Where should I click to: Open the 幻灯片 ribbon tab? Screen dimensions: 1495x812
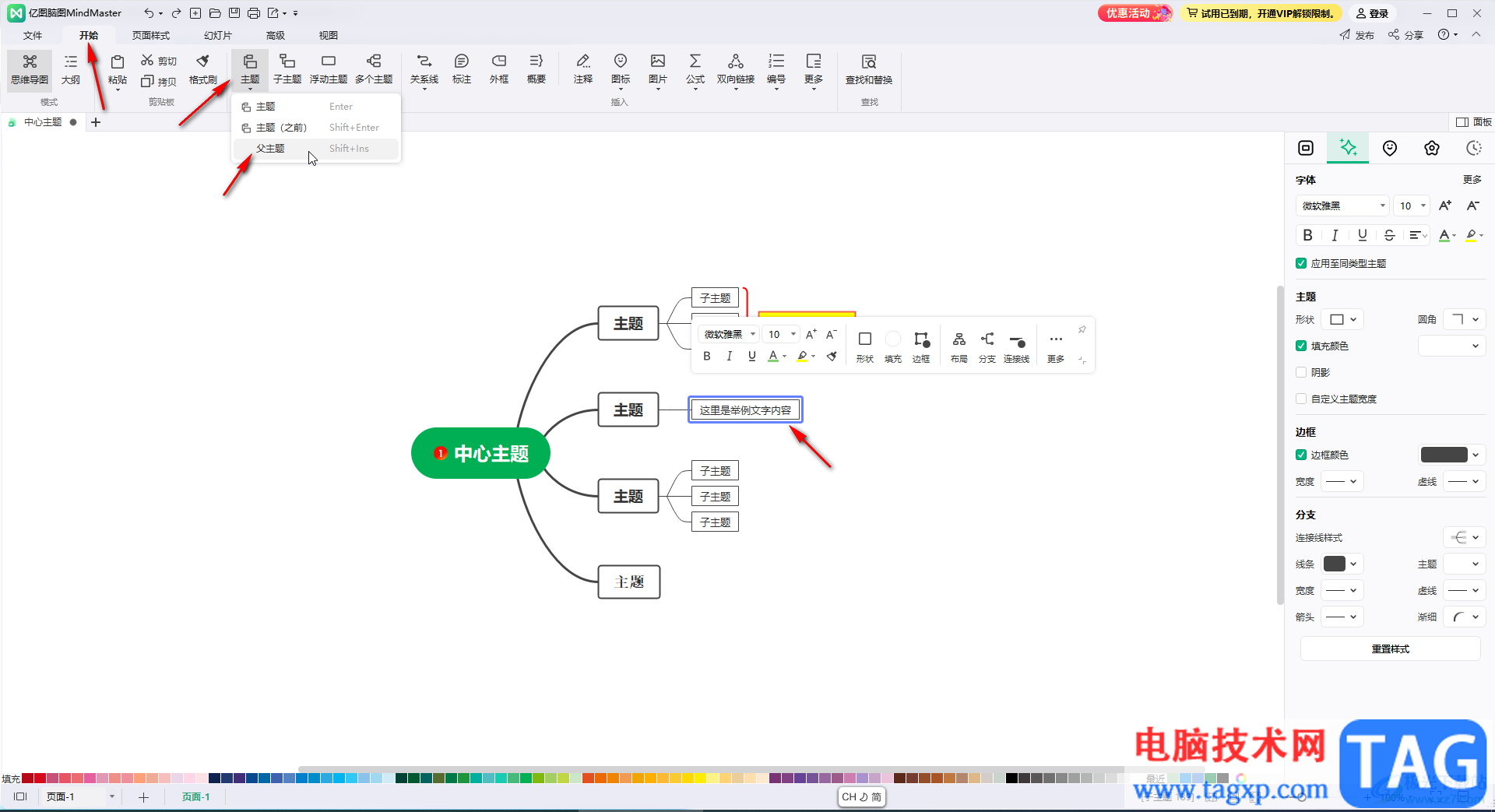218,35
